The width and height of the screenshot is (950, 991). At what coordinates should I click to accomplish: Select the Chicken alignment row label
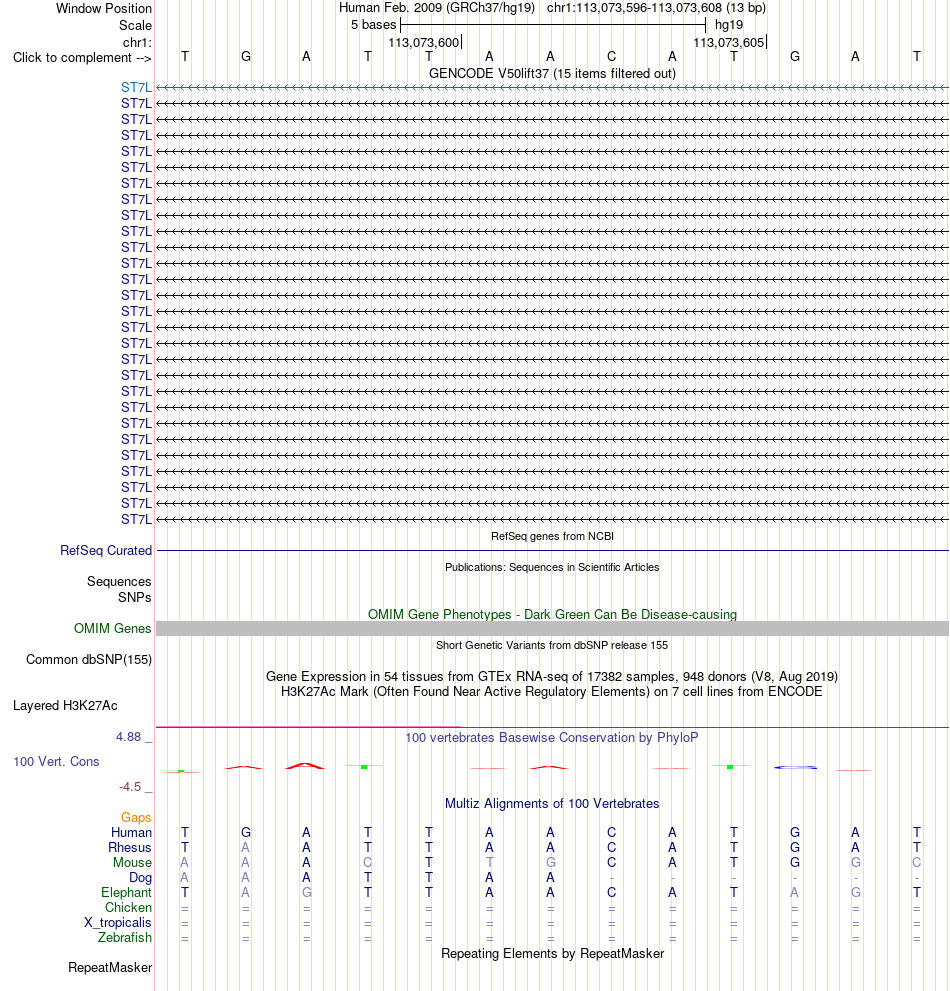tap(128, 908)
